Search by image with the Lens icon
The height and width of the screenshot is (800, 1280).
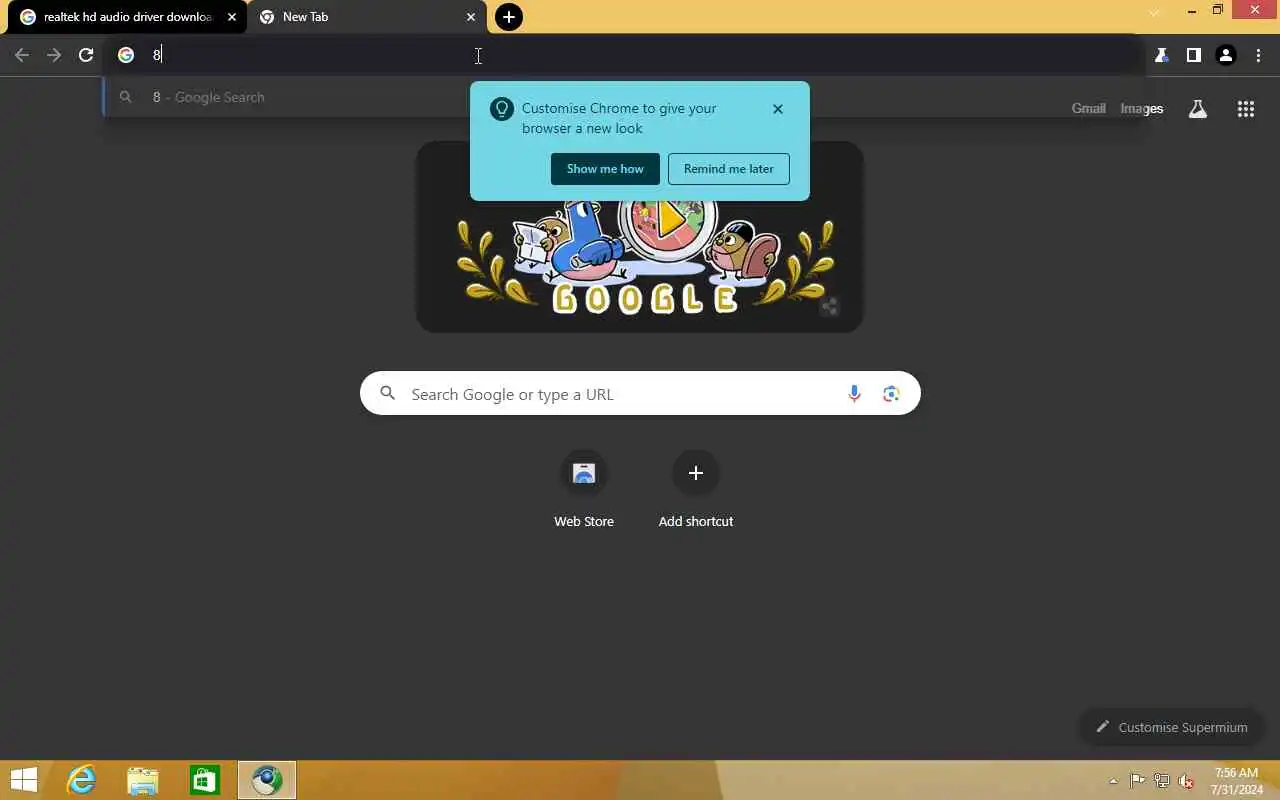891,394
